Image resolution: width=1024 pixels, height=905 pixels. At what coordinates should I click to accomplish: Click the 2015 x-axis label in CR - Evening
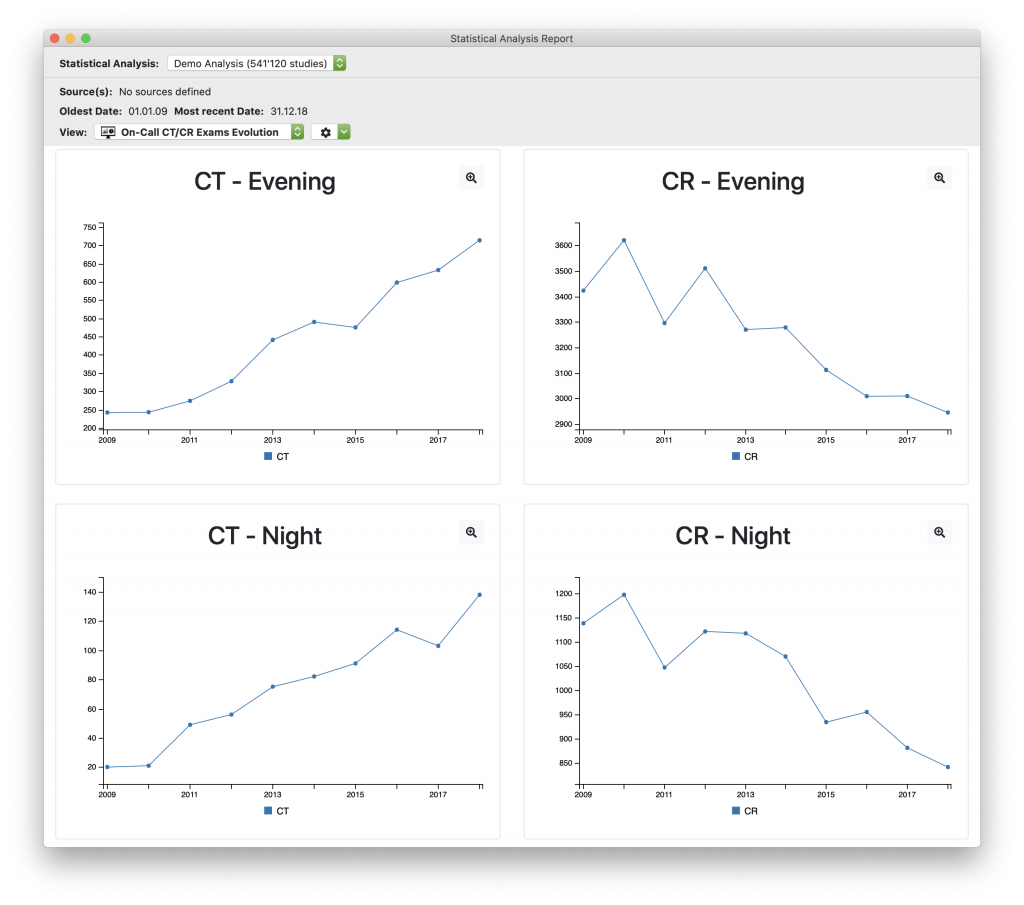click(825, 440)
